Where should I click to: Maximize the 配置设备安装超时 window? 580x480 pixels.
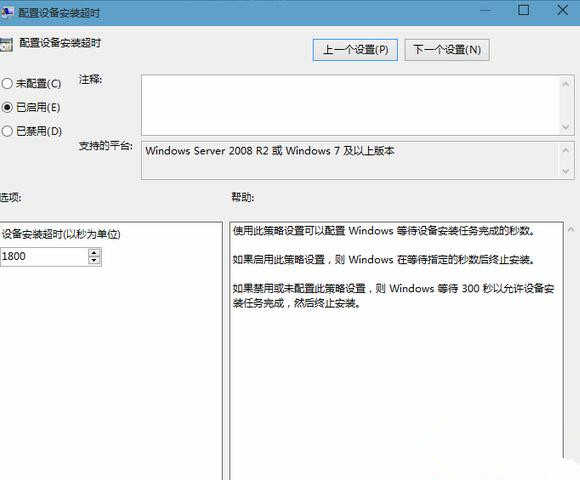(523, 10)
